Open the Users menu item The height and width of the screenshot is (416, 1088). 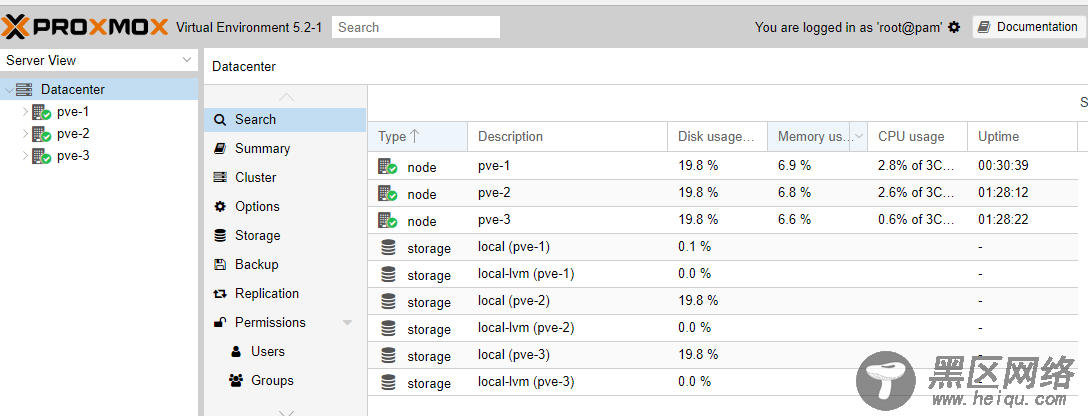coord(285,352)
